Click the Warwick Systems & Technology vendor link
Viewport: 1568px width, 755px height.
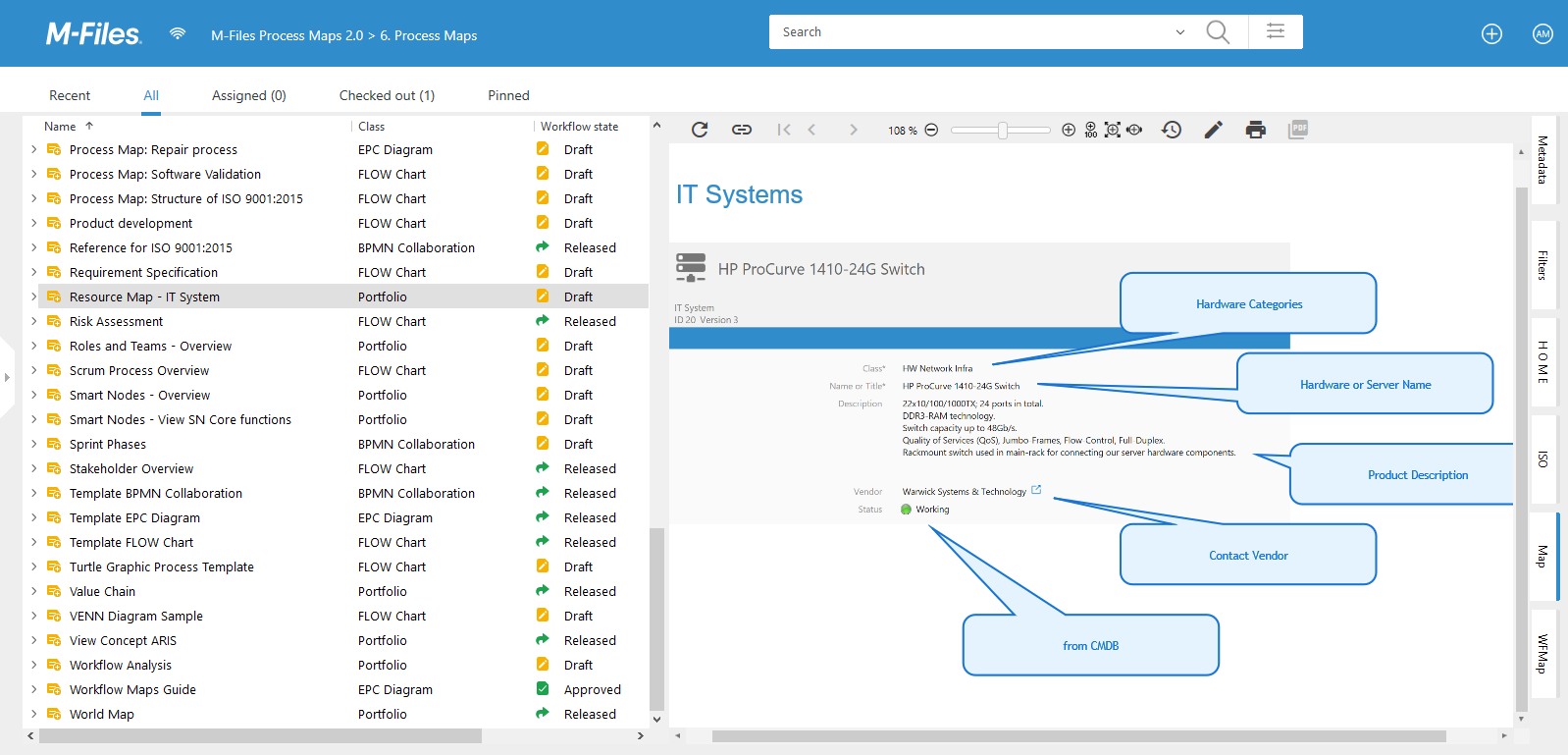point(964,492)
